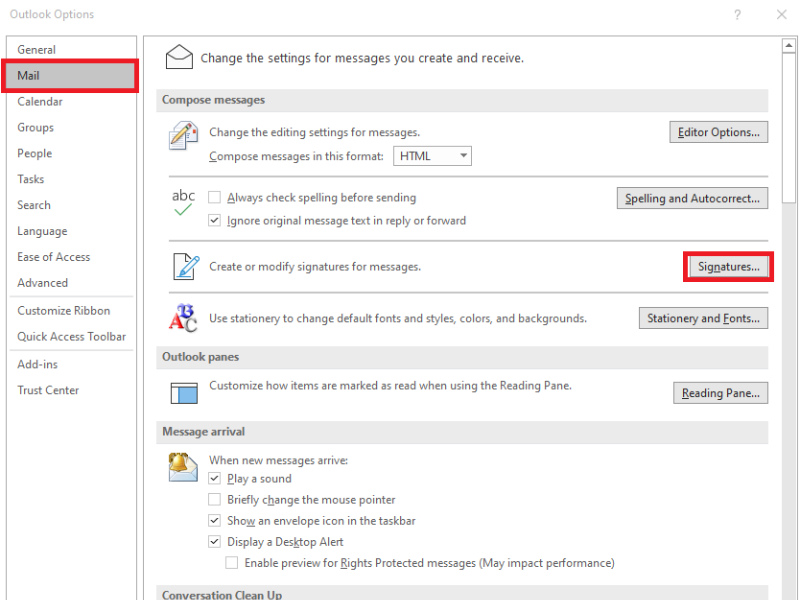Open the Calendar options category
This screenshot has width=800, height=600.
click(x=71, y=102)
